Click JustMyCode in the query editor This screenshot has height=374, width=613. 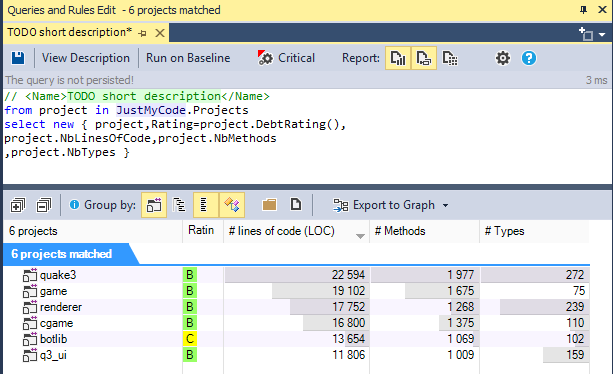[x=151, y=111]
